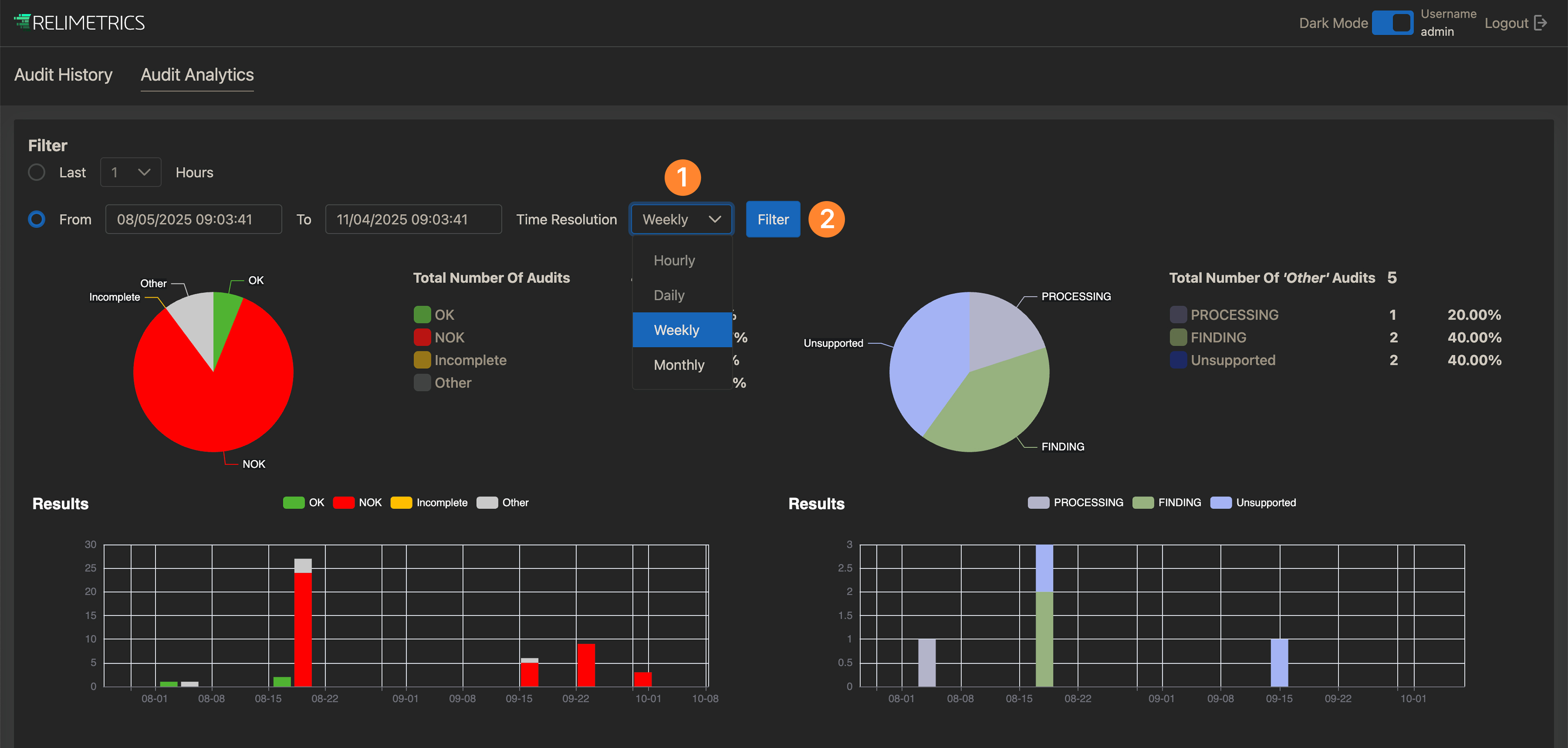The width and height of the screenshot is (1568, 748).
Task: Toggle Unsupported series in right chart legend
Action: [x=1221, y=503]
